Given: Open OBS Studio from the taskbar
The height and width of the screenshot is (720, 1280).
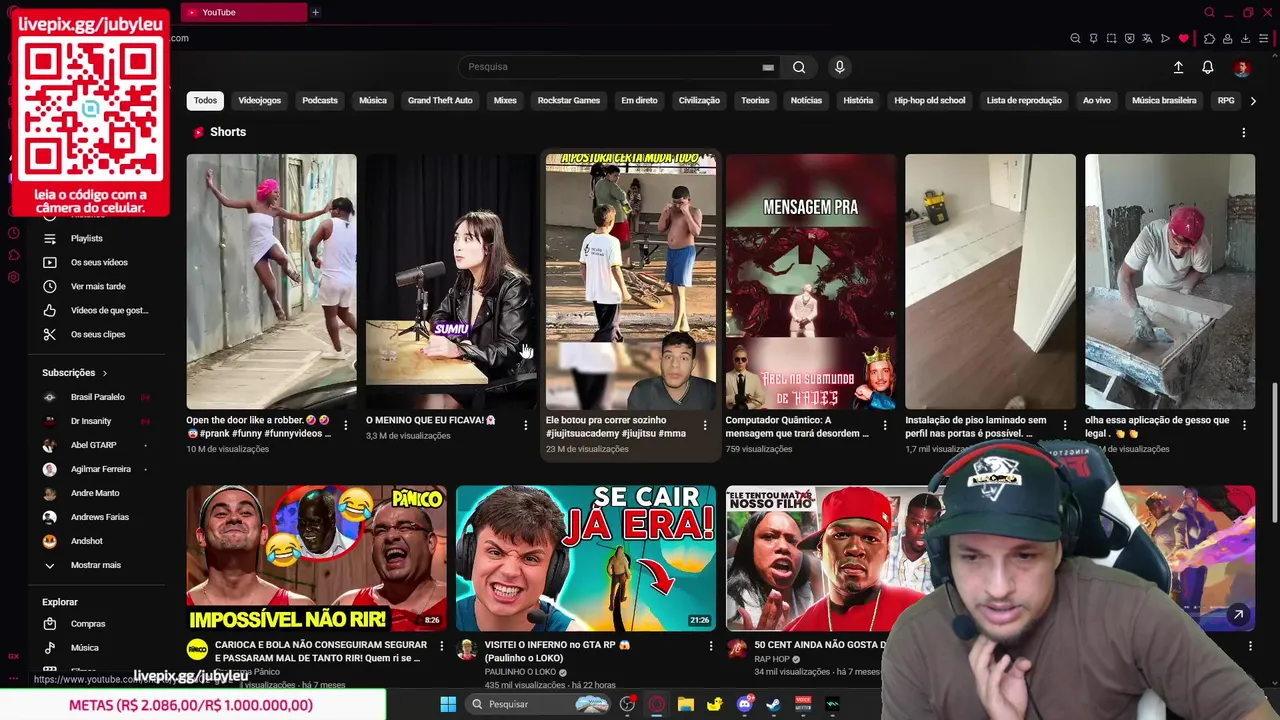Looking at the screenshot, I should [x=627, y=704].
